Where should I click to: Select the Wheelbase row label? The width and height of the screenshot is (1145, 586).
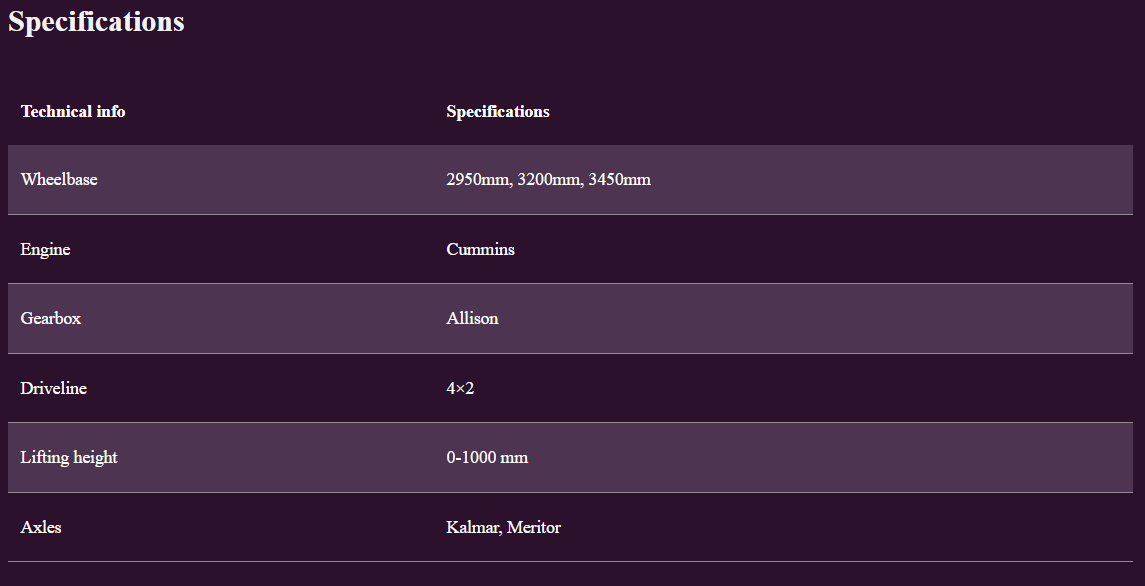coord(59,180)
